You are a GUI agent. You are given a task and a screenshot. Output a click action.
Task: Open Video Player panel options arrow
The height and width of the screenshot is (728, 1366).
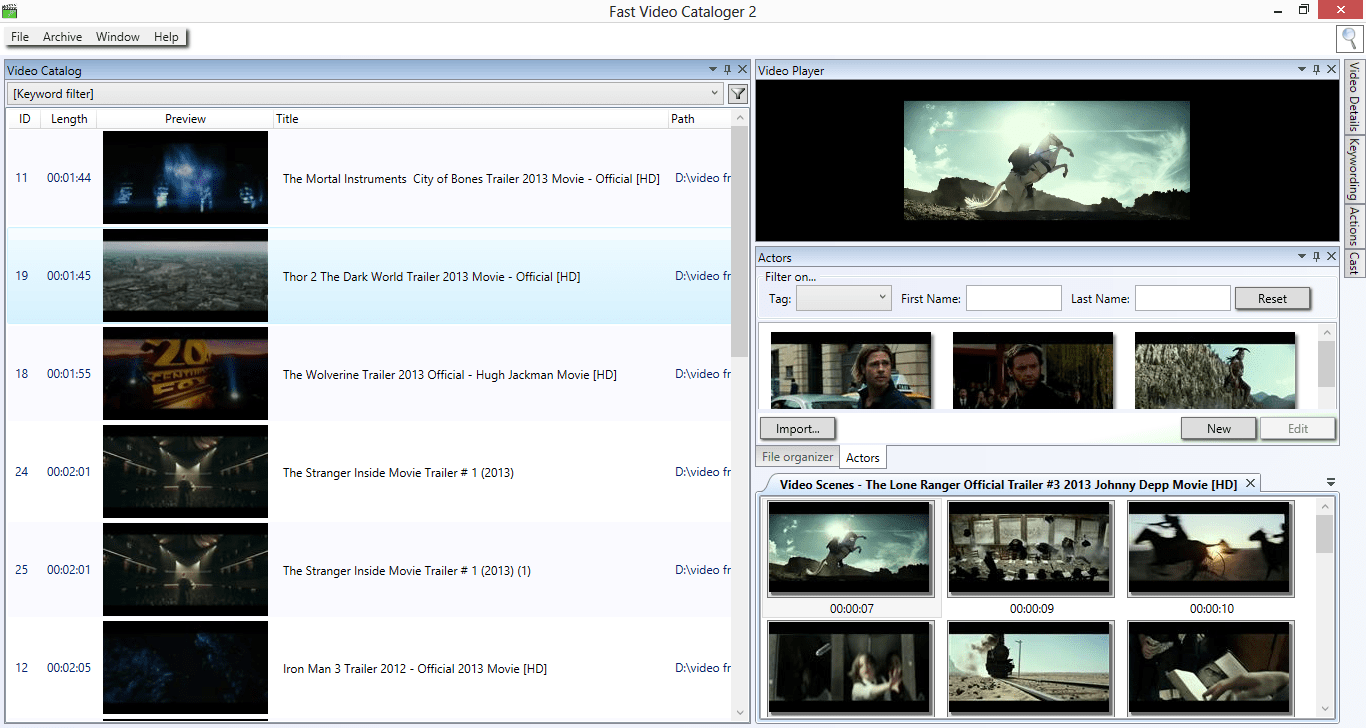click(1302, 70)
